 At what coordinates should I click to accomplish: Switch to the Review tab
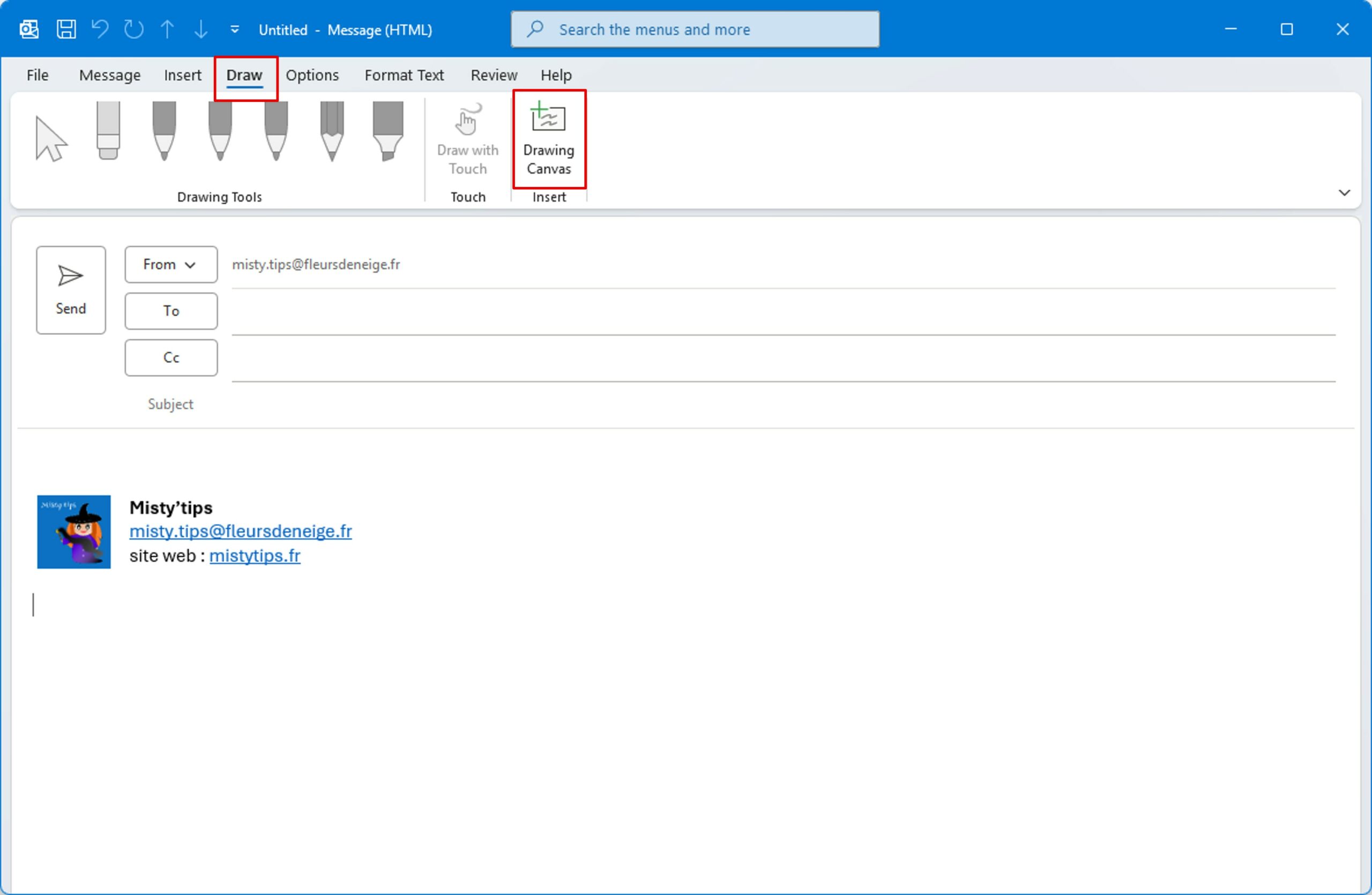494,75
